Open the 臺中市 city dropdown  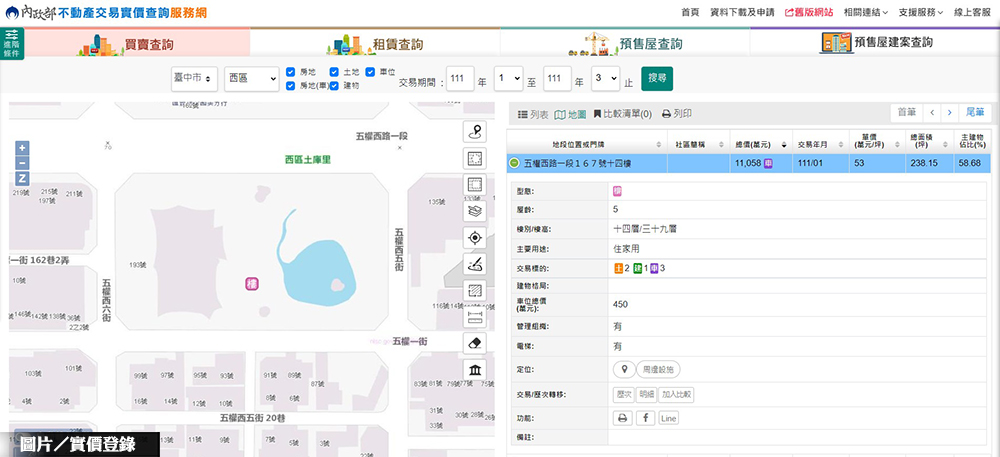189,78
